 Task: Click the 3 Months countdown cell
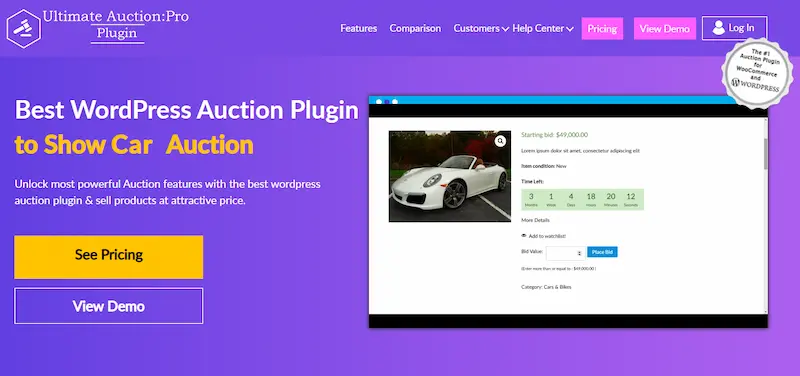coord(531,199)
